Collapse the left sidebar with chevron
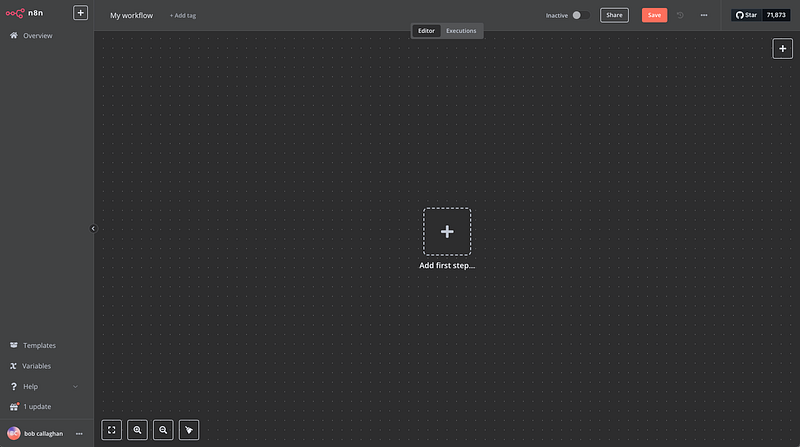The image size is (800, 447). tap(93, 228)
